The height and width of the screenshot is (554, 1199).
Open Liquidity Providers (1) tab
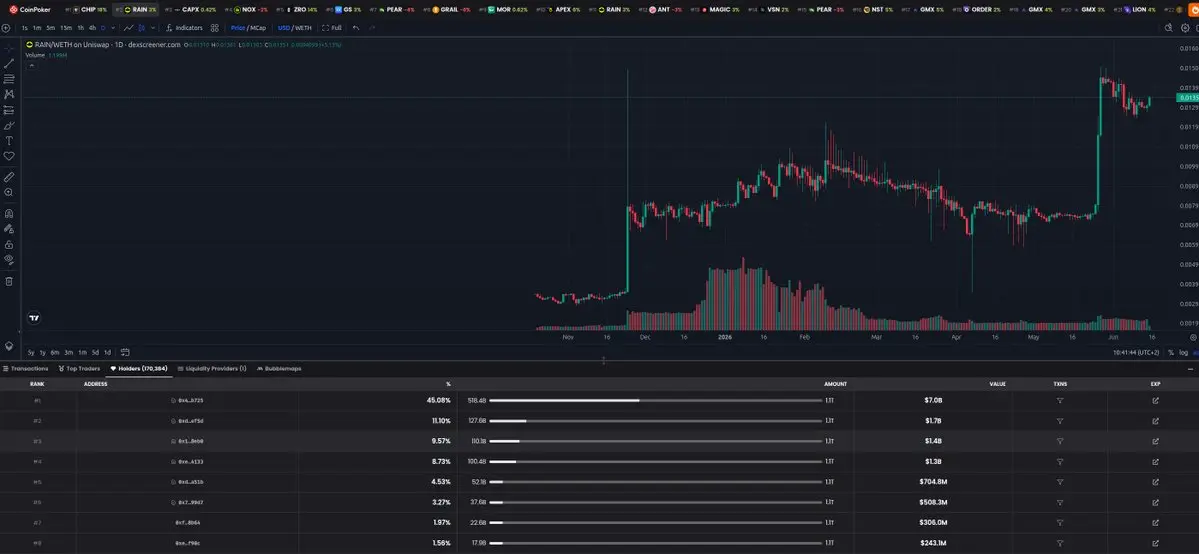212,368
